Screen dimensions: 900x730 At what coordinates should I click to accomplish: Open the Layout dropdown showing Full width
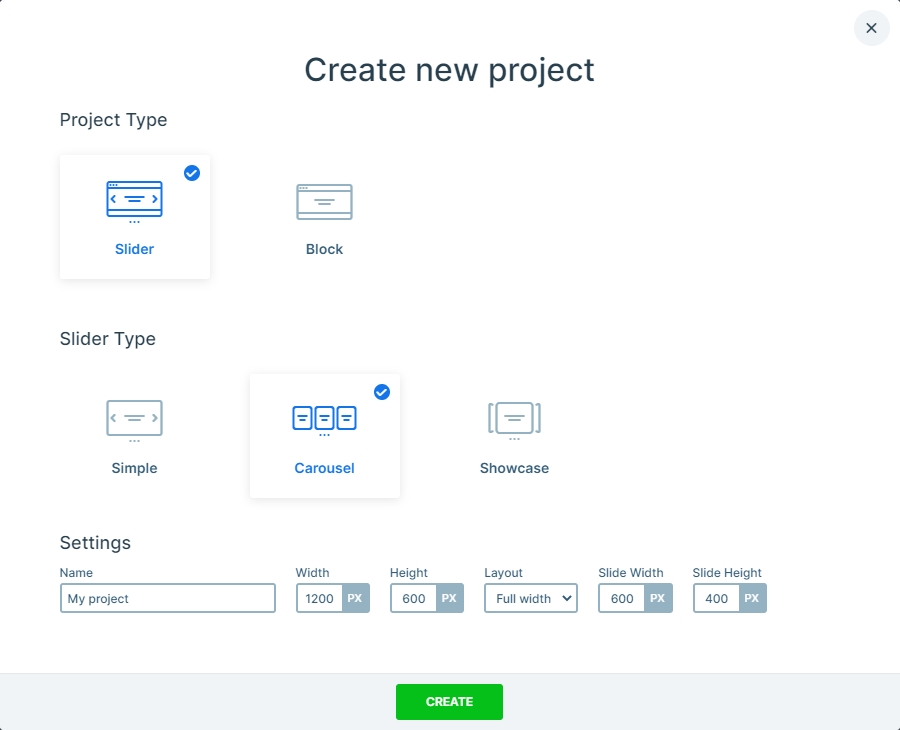point(531,598)
